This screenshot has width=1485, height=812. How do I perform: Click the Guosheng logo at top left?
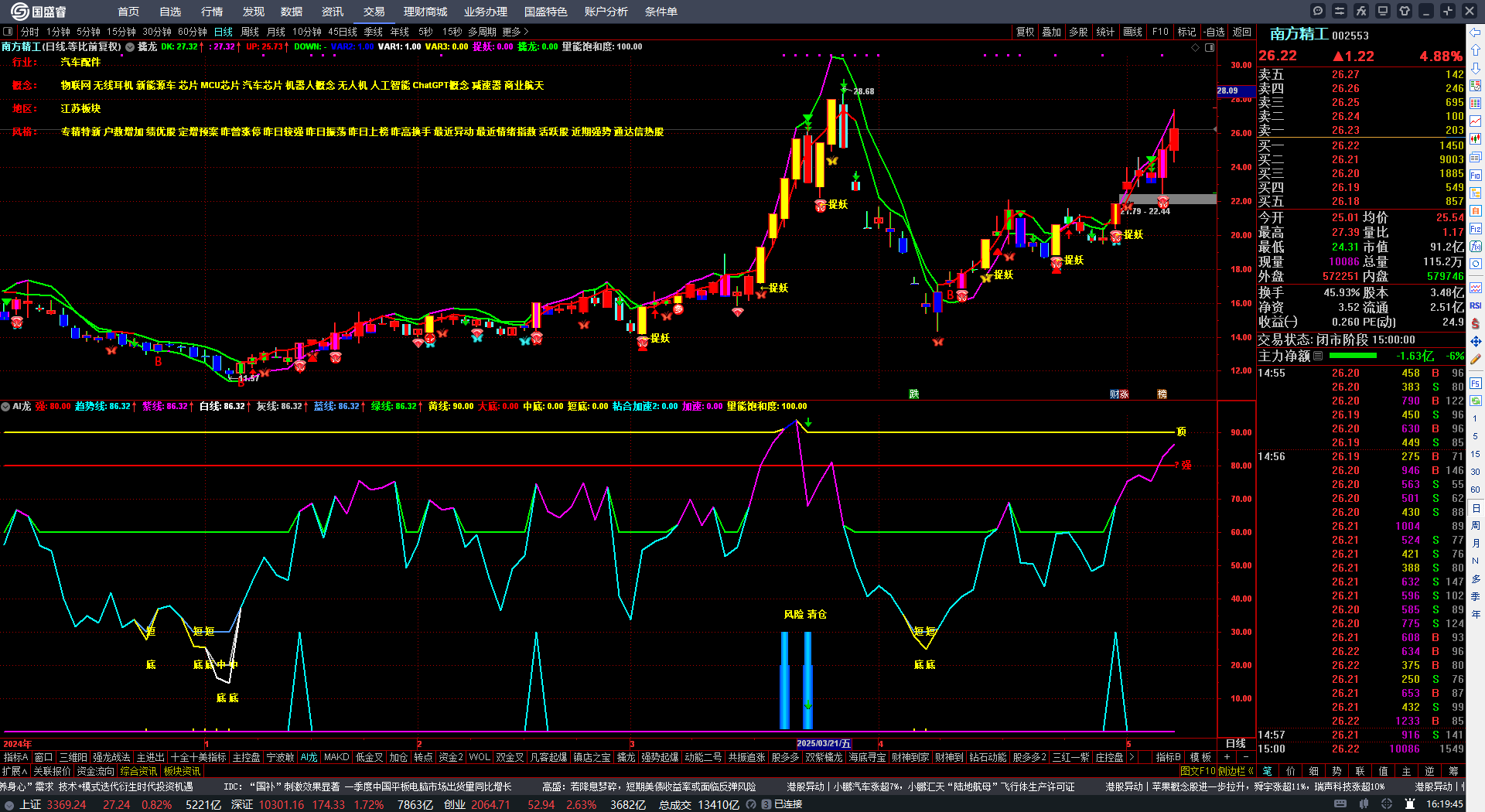click(x=39, y=12)
